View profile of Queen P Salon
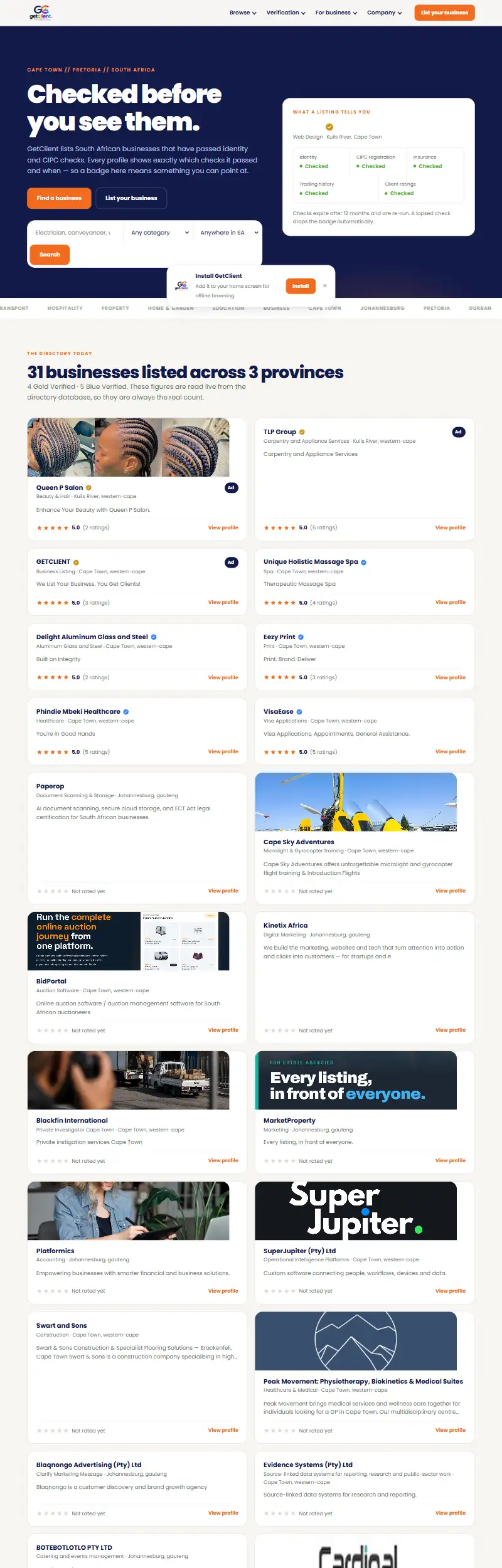Image resolution: width=502 pixels, height=1568 pixels. tap(223, 528)
